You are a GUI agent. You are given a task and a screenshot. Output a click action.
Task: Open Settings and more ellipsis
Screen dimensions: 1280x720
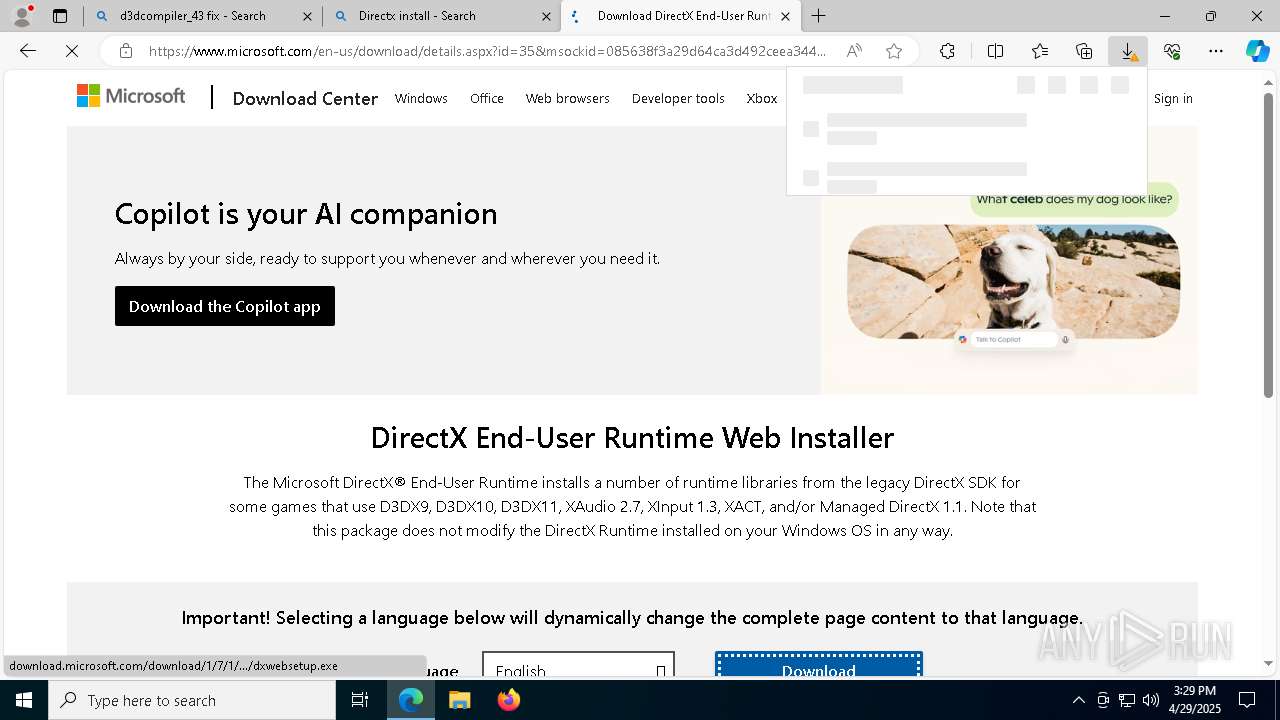pos(1216,51)
